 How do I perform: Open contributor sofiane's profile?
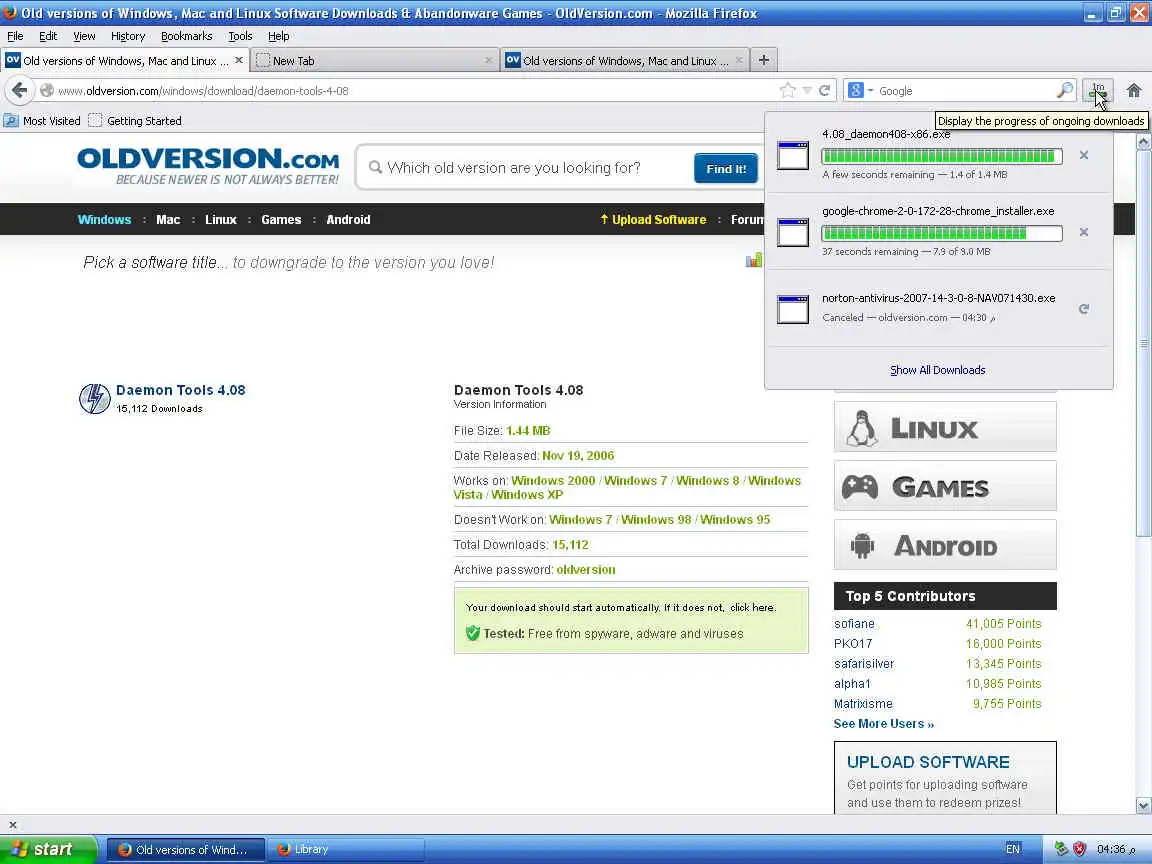pyautogui.click(x=854, y=624)
